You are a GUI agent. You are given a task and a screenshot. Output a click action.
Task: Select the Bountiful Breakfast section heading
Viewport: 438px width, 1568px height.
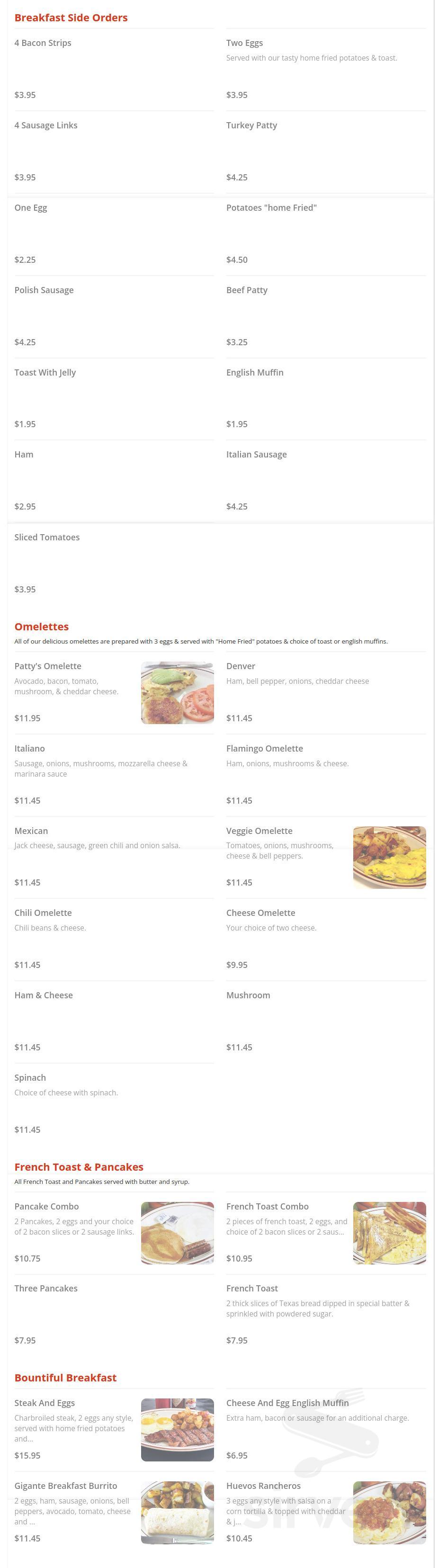click(65, 1378)
